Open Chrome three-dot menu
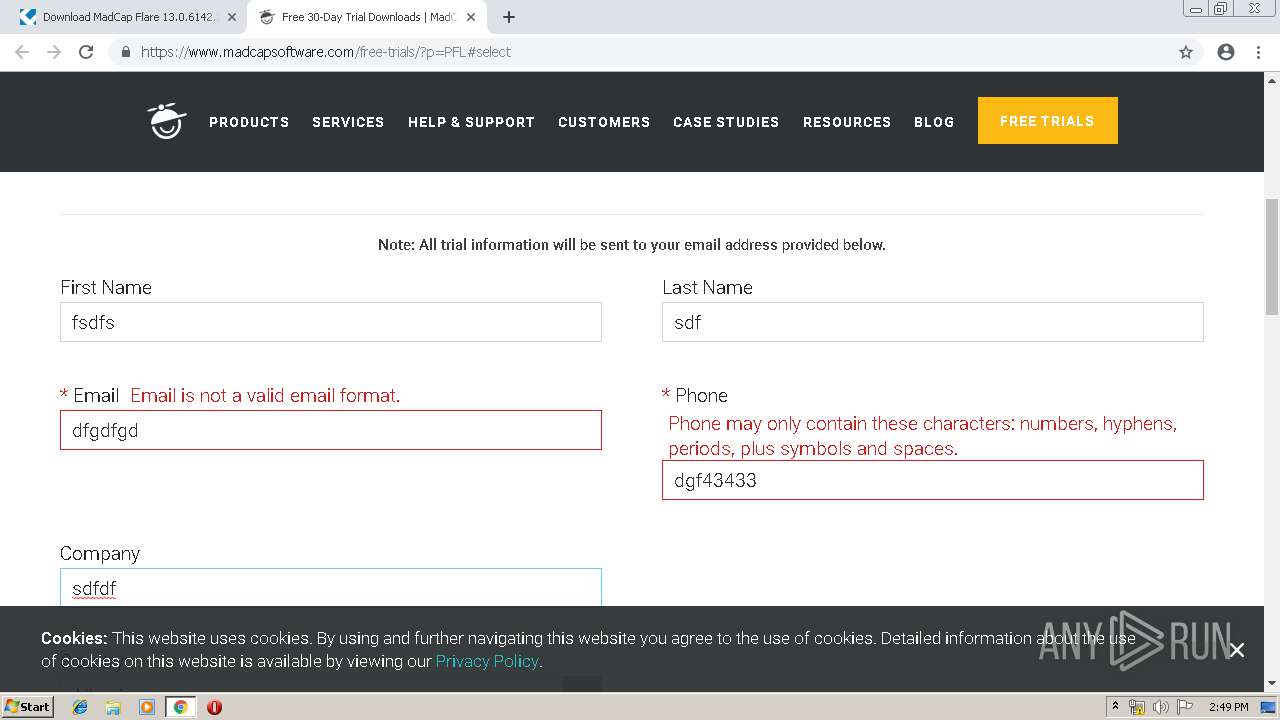Viewport: 1280px width, 720px height. 1258,52
